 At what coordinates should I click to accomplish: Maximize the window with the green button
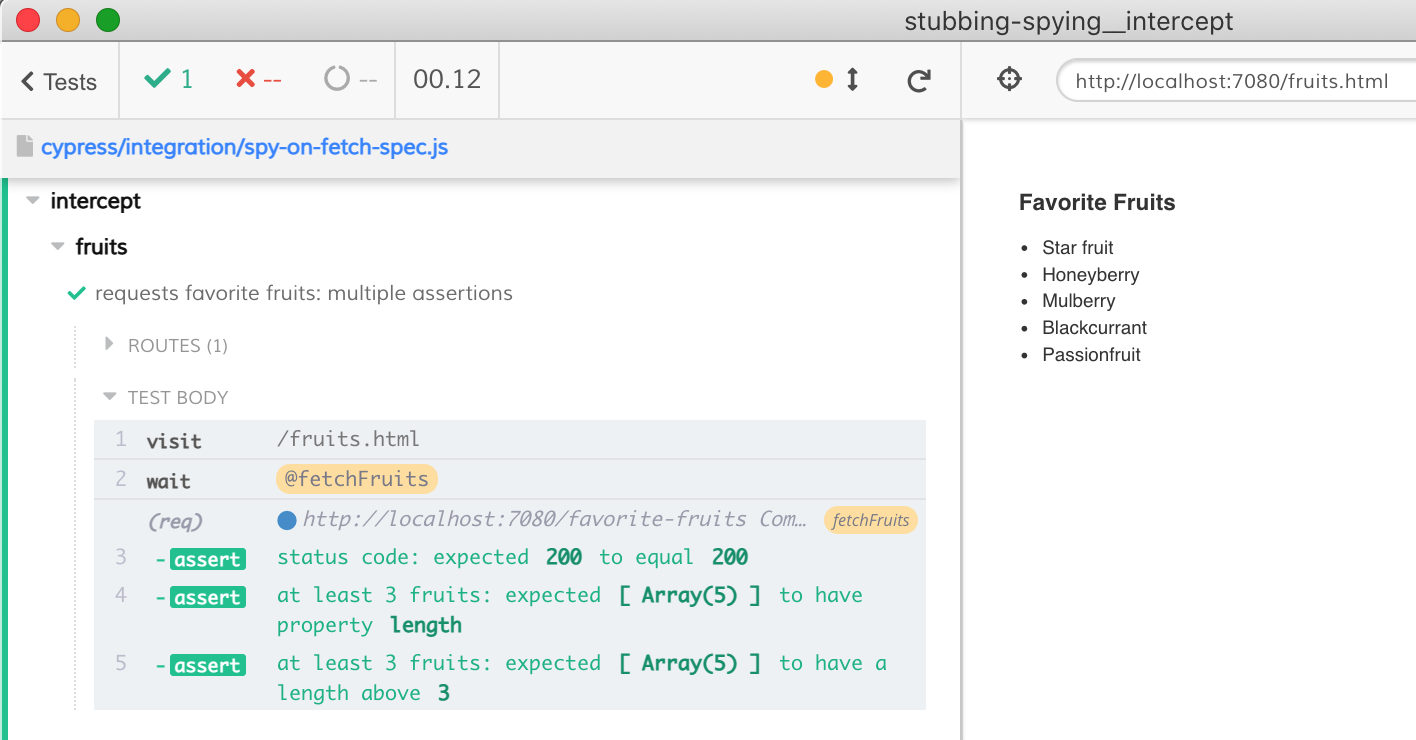[108, 20]
